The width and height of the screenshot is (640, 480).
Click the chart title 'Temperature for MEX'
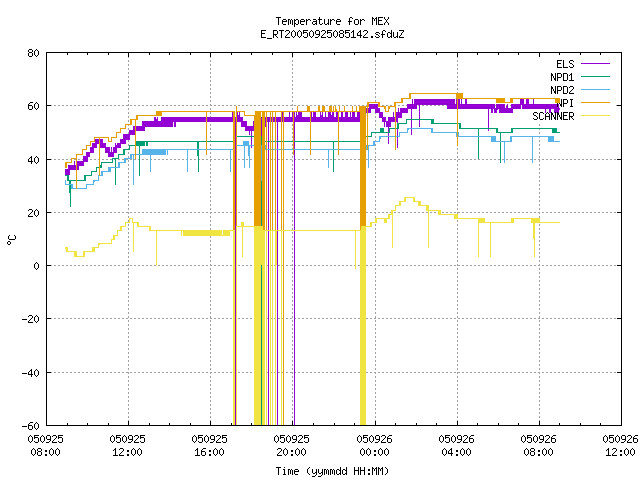tap(332, 21)
